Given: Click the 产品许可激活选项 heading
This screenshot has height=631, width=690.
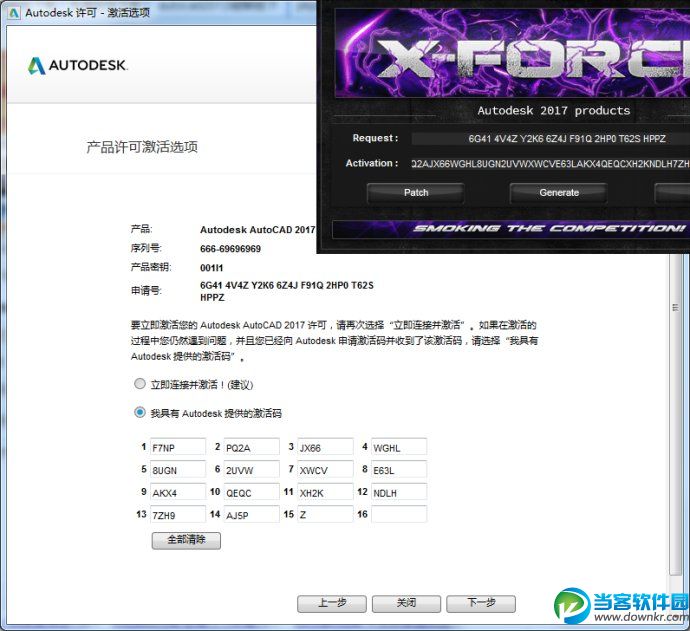Looking at the screenshot, I should 142,147.
